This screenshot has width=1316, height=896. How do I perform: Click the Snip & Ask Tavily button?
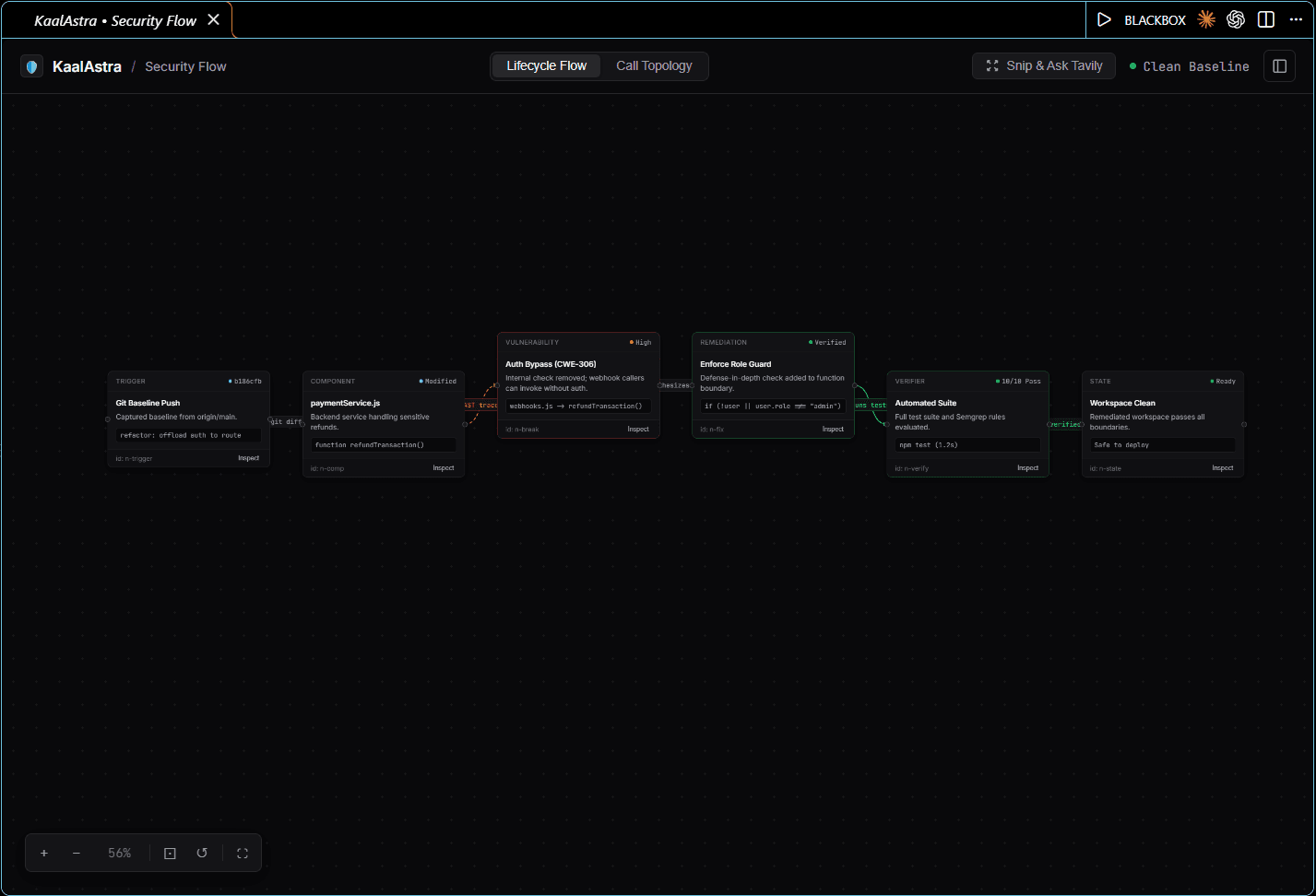[x=1044, y=65]
